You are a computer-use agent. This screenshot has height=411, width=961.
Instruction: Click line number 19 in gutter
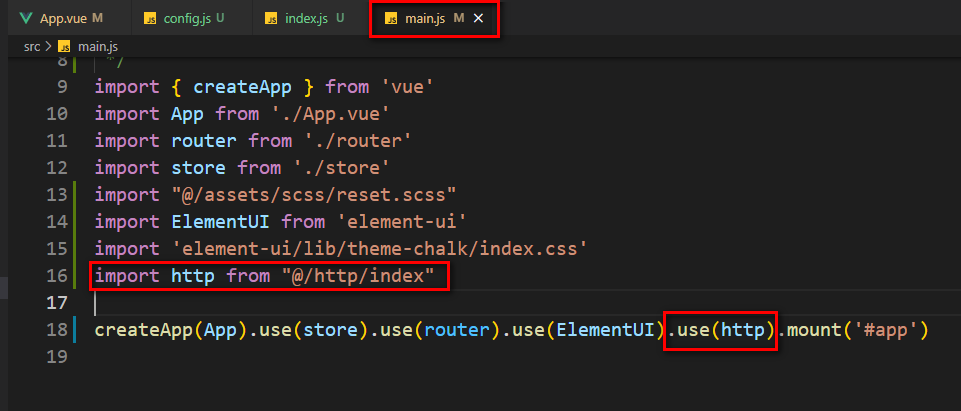(x=57, y=357)
